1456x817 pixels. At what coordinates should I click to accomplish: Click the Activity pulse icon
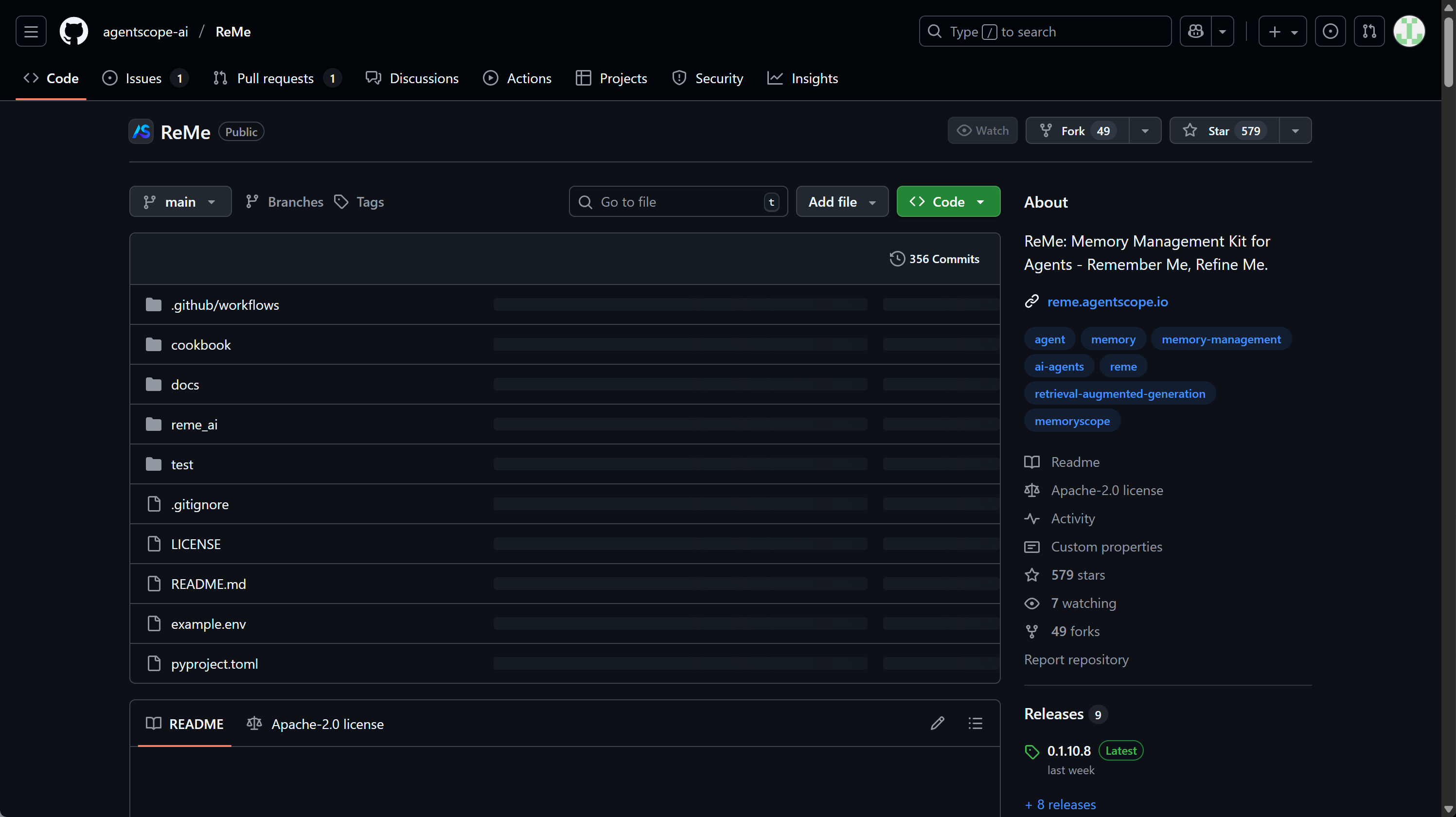pos(1031,518)
